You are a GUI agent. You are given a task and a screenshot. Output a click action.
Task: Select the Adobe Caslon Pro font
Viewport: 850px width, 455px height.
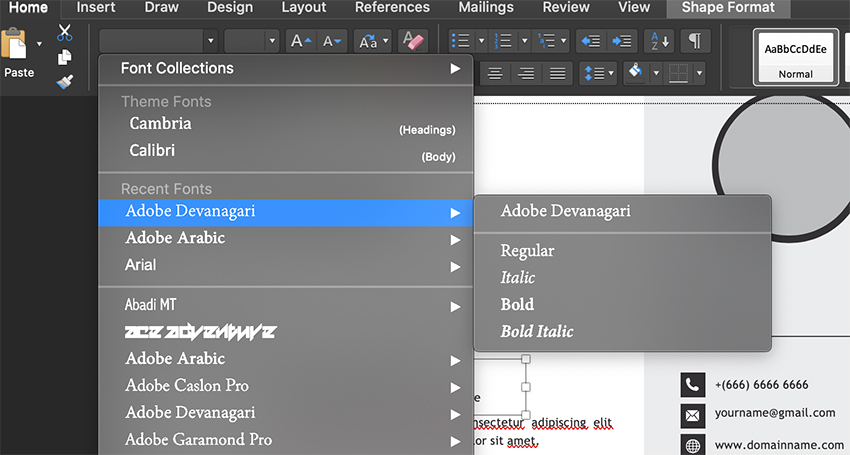tap(286, 386)
